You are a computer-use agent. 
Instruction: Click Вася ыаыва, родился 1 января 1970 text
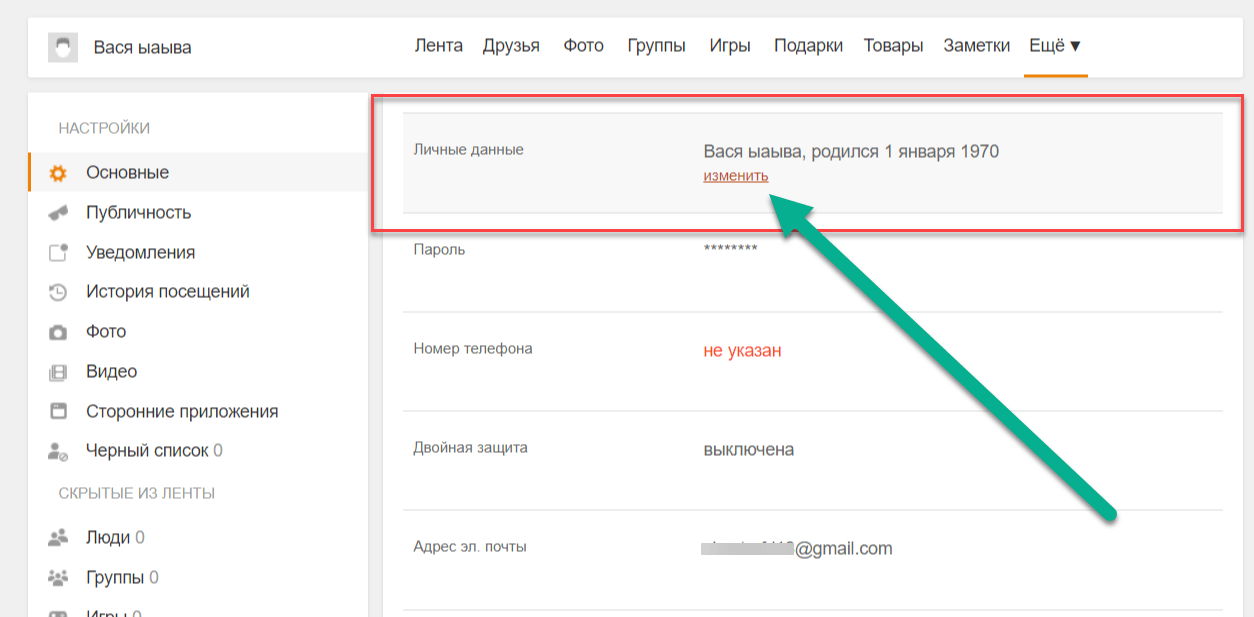click(x=851, y=152)
